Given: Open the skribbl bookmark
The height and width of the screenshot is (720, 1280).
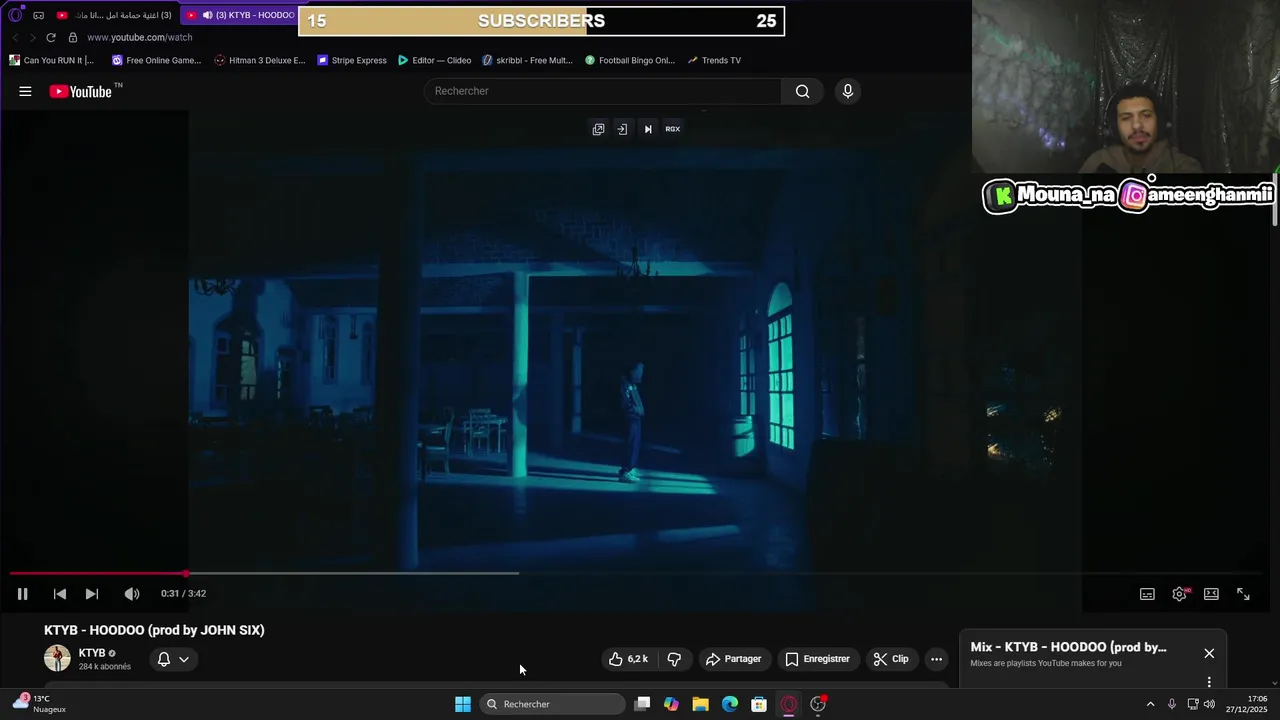Looking at the screenshot, I should (527, 60).
